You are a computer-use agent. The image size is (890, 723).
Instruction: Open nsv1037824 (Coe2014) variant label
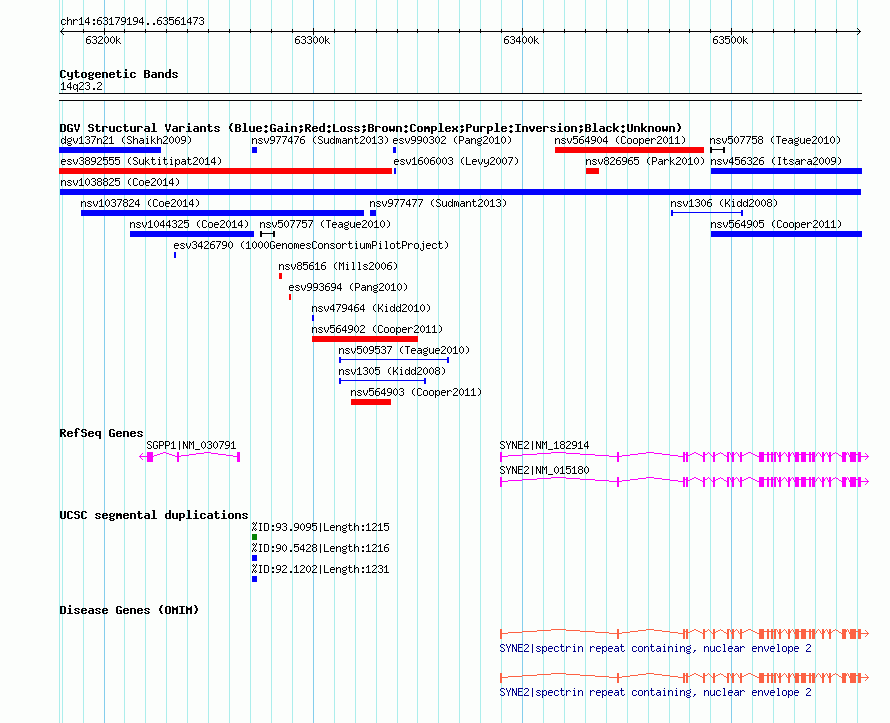(x=140, y=203)
